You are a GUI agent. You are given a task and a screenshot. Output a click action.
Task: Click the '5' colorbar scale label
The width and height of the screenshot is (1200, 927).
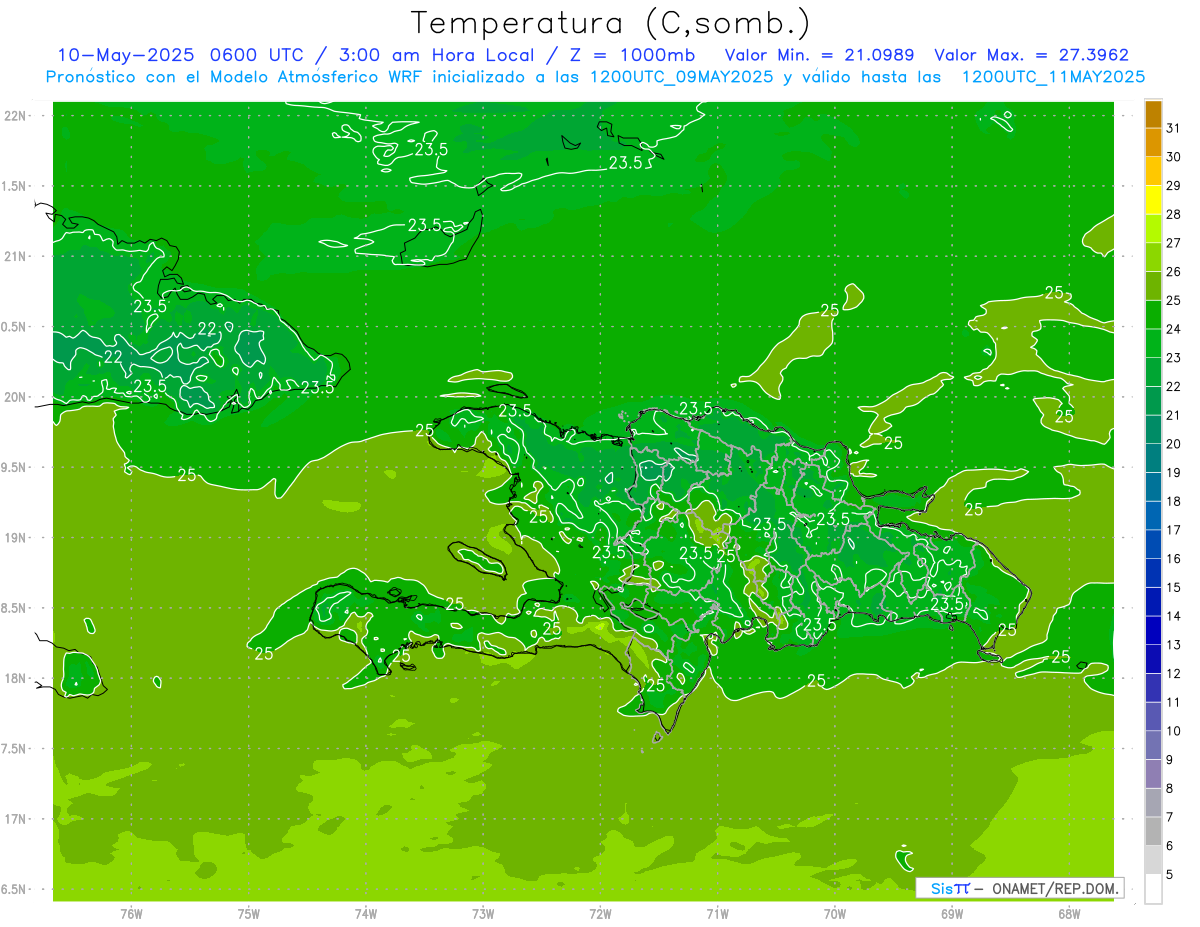(1170, 875)
